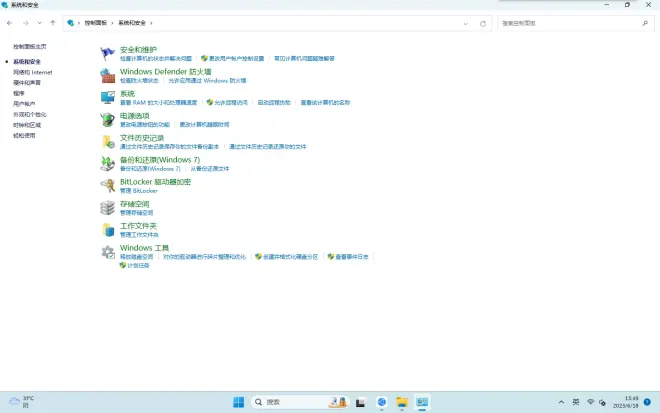Expand the chevron after 系统和安全 in the breadcrumb
Viewport: 660px width, 413px height.
pyautogui.click(x=151, y=23)
